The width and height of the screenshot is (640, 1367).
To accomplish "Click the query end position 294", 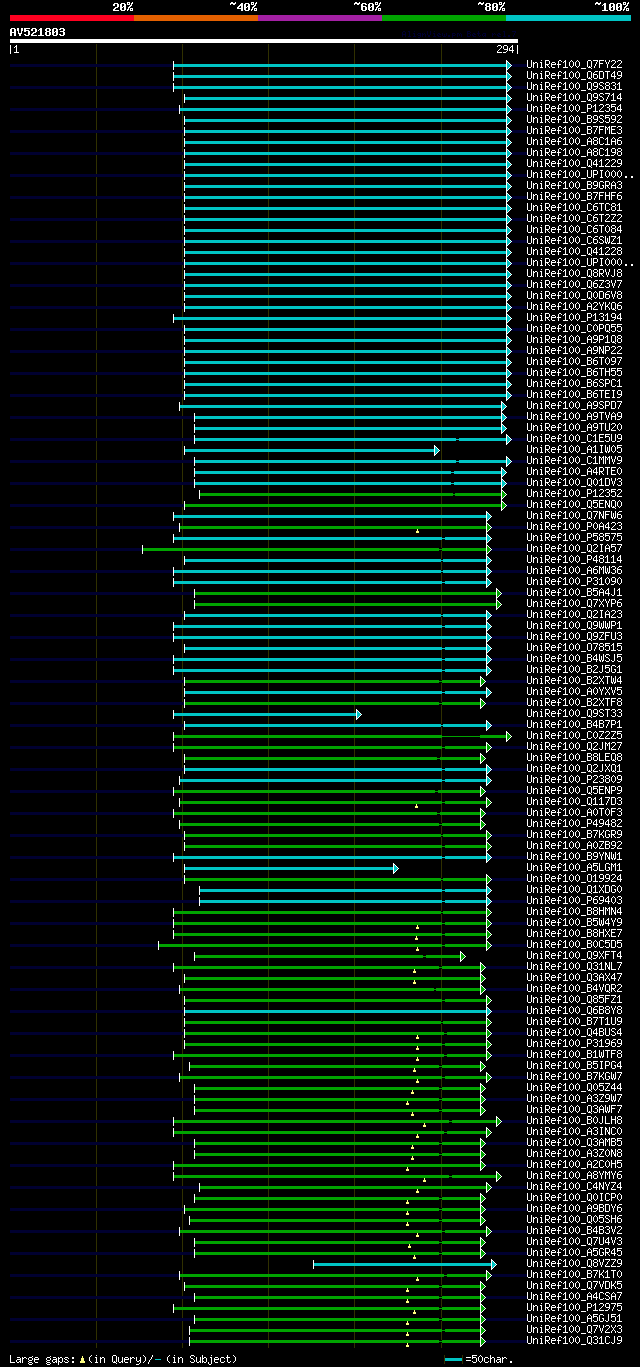I will 505,49.
